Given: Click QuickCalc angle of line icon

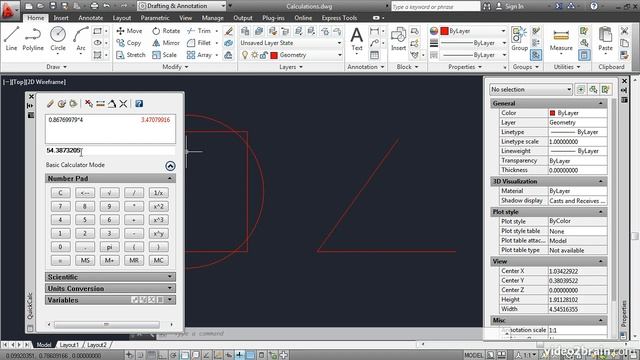Looking at the screenshot, I should (112, 104).
